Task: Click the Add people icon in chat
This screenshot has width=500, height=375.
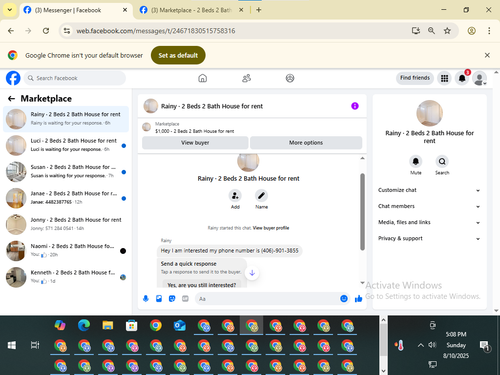Action: pyautogui.click(x=235, y=196)
